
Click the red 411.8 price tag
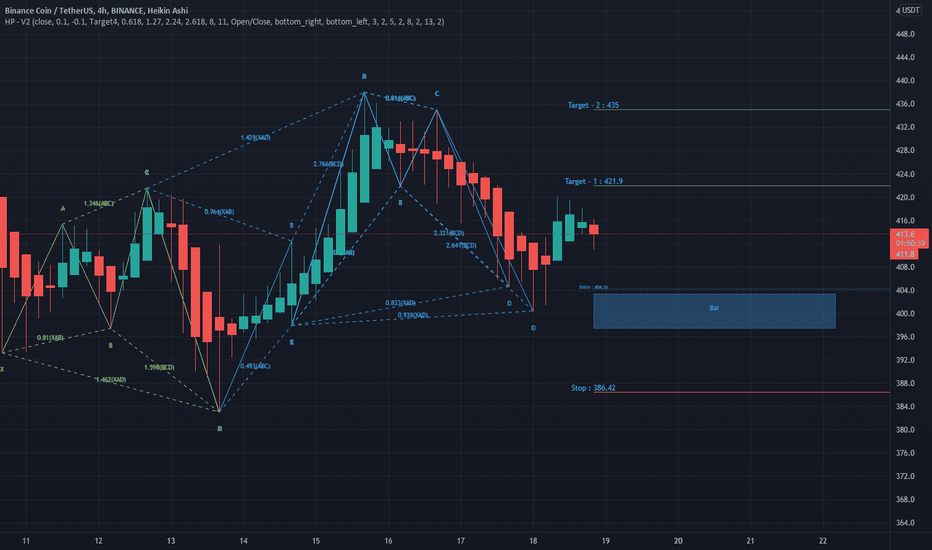click(905, 254)
